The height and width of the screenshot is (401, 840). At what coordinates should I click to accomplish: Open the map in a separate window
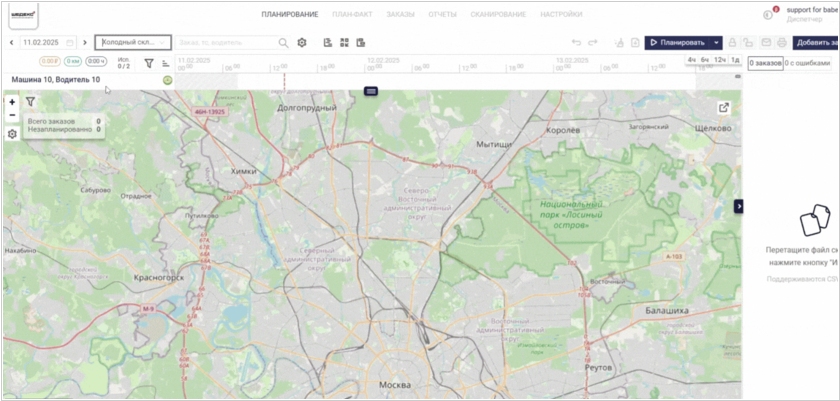coord(724,108)
